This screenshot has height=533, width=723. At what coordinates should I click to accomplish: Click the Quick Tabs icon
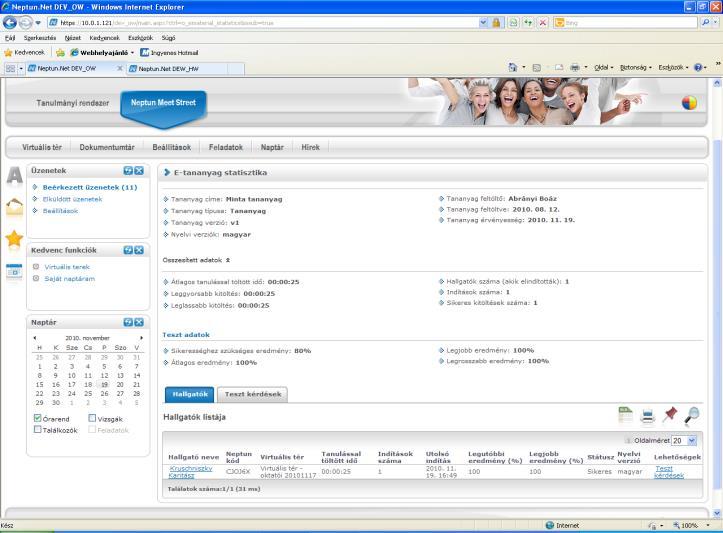[10, 68]
